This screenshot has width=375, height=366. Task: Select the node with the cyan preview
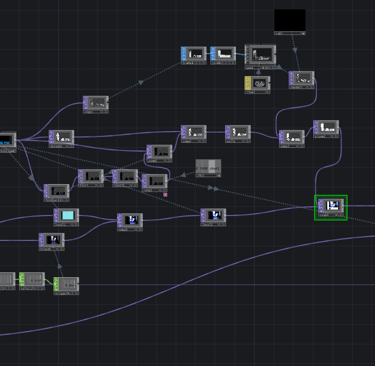click(x=66, y=217)
